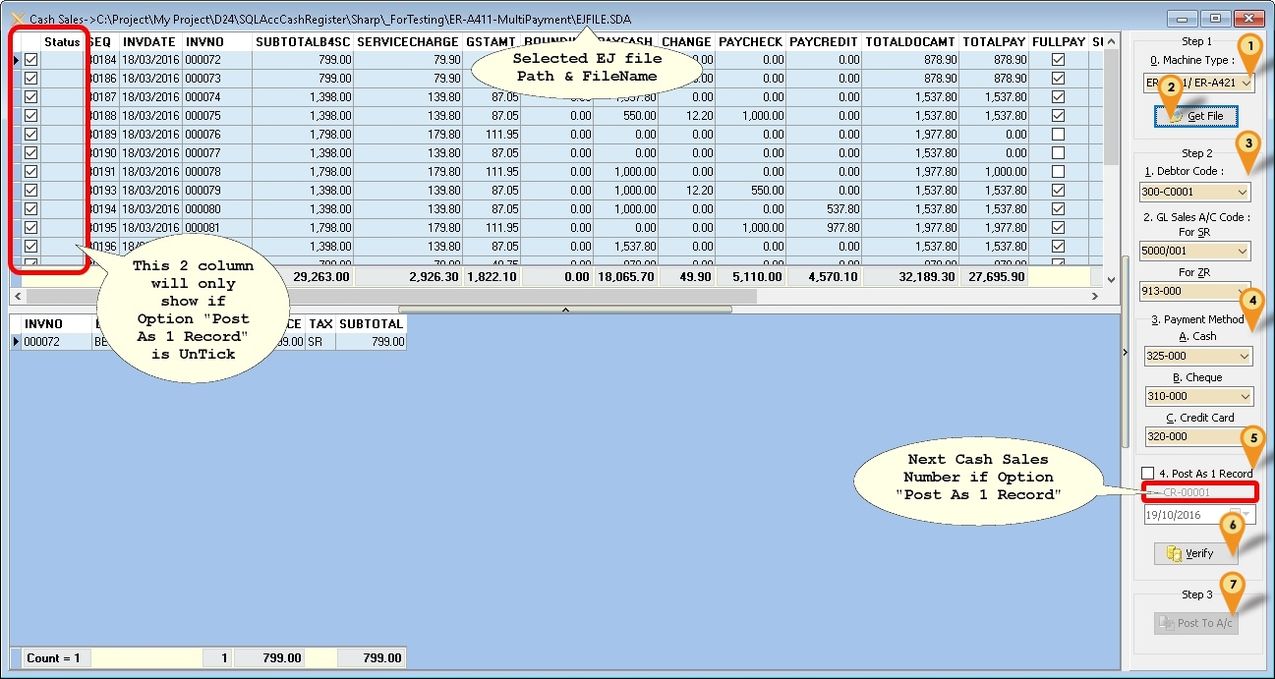
Task: Click the collapse arrow on the horizontal splitter
Action: (x=564, y=310)
